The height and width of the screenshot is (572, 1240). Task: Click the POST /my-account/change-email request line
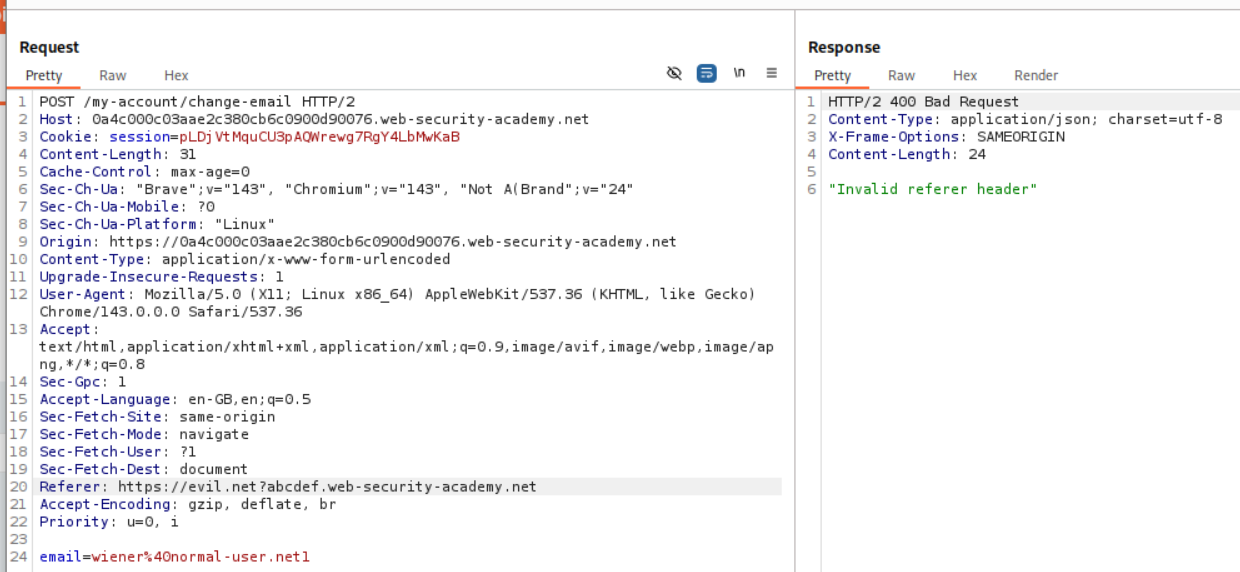(197, 102)
